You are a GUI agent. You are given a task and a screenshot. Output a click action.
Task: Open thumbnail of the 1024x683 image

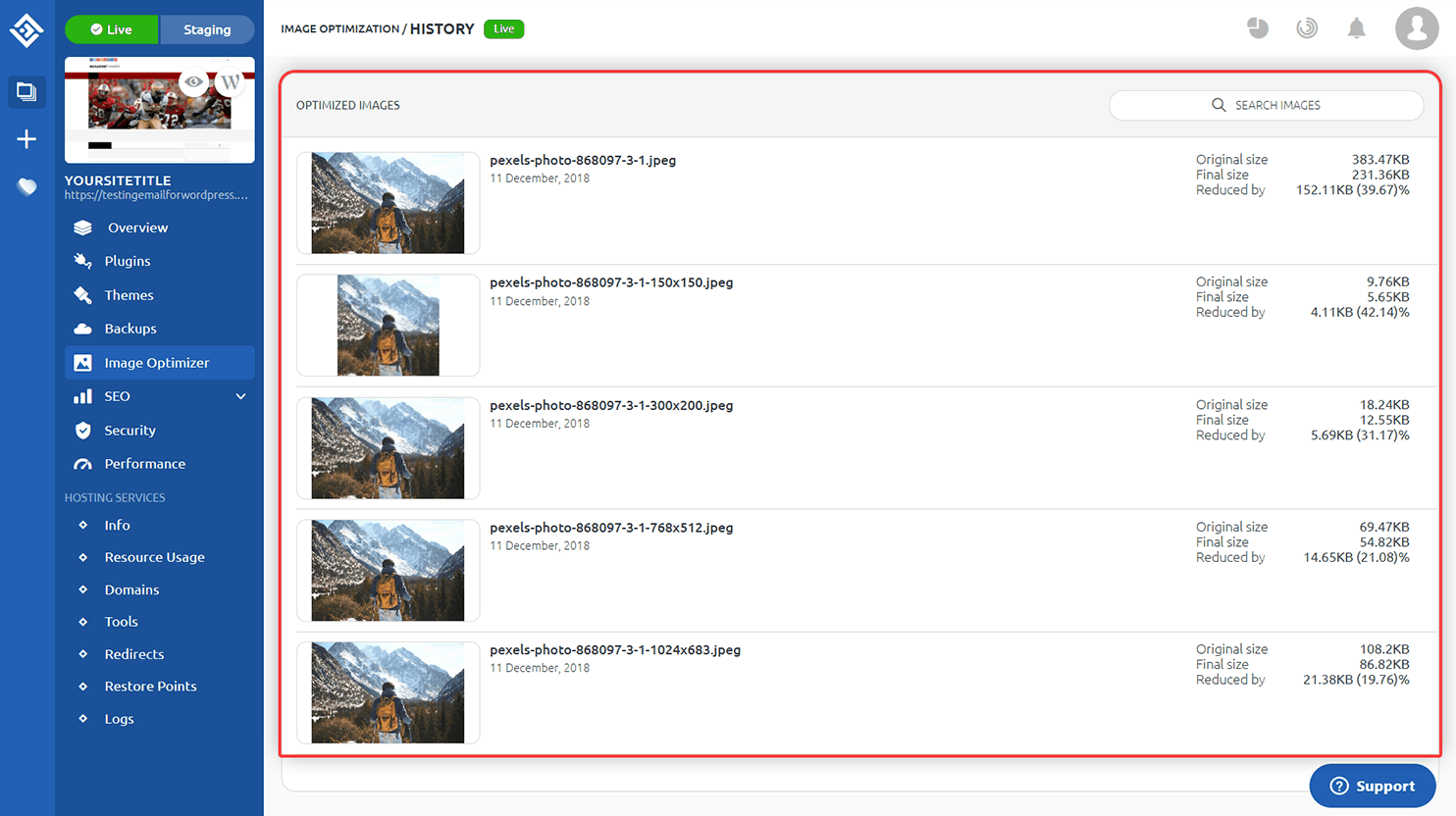click(x=389, y=692)
